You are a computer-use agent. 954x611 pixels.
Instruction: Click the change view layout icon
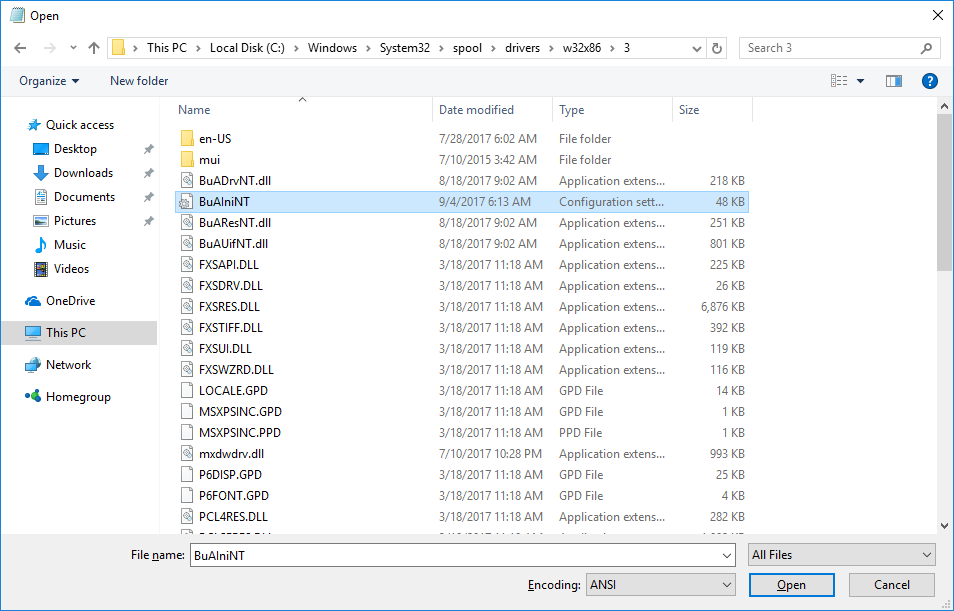click(x=839, y=81)
